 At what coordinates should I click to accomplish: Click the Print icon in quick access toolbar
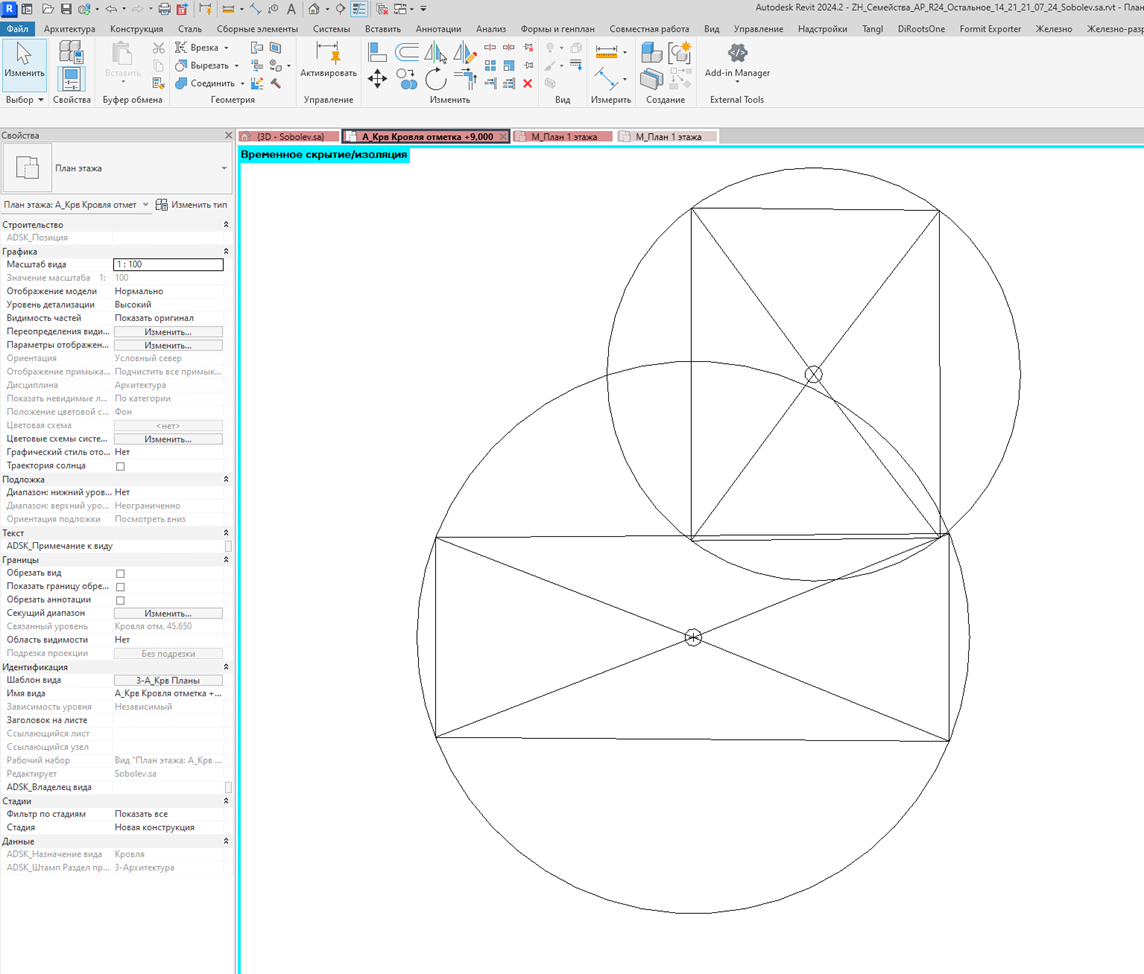tap(164, 9)
